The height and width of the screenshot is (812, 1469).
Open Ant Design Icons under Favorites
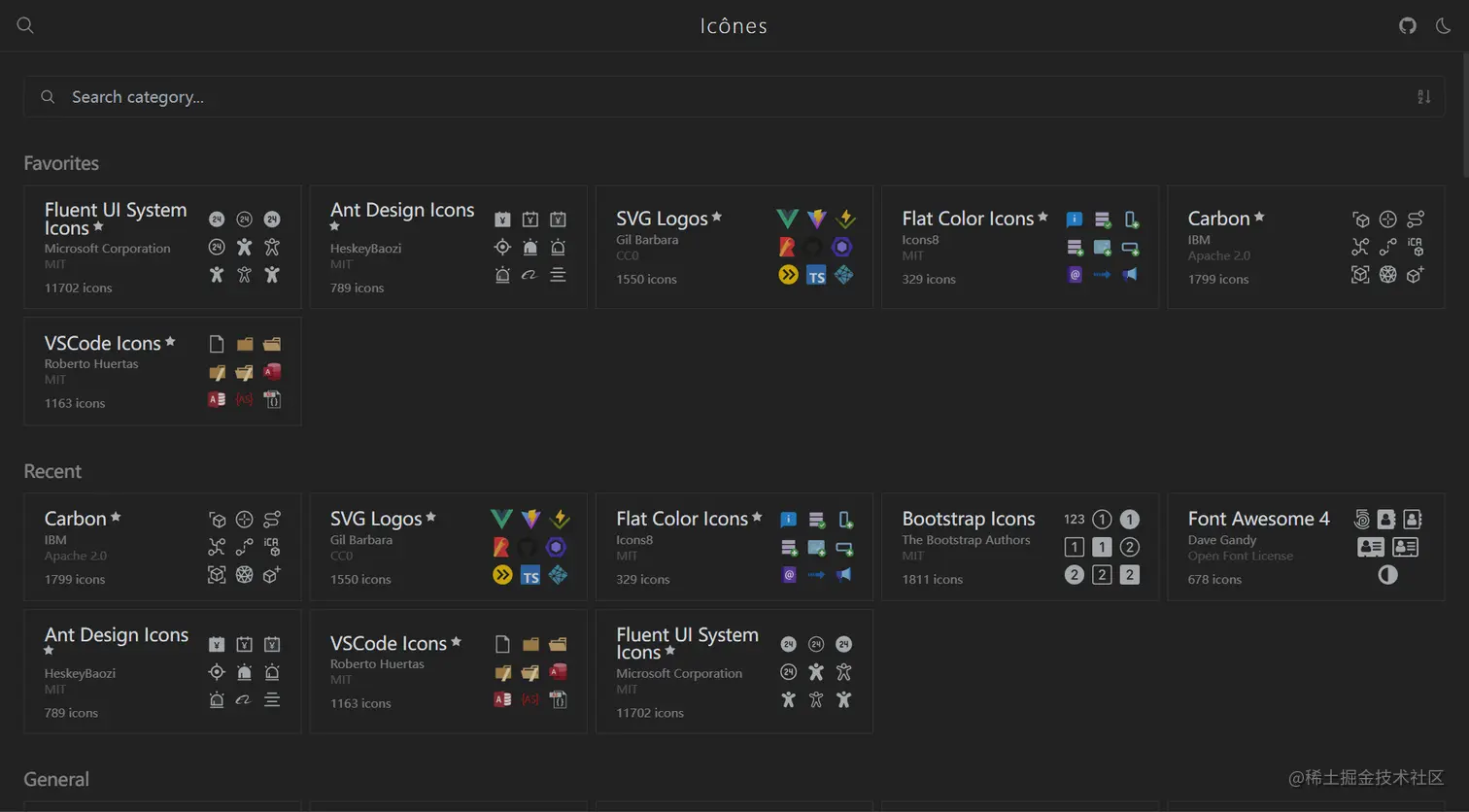pos(448,247)
